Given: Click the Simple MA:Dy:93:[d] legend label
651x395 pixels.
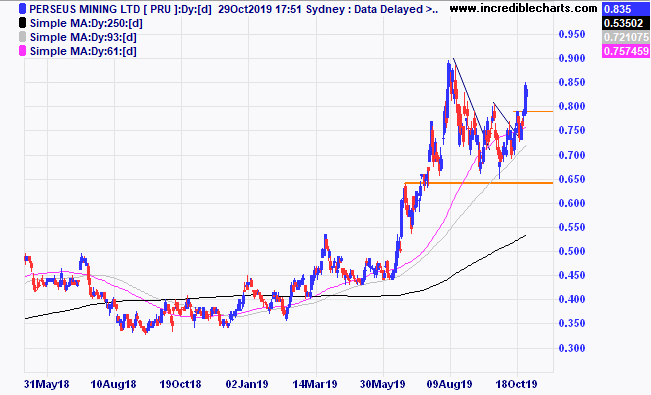Looking at the screenshot, I should click(x=83, y=37).
